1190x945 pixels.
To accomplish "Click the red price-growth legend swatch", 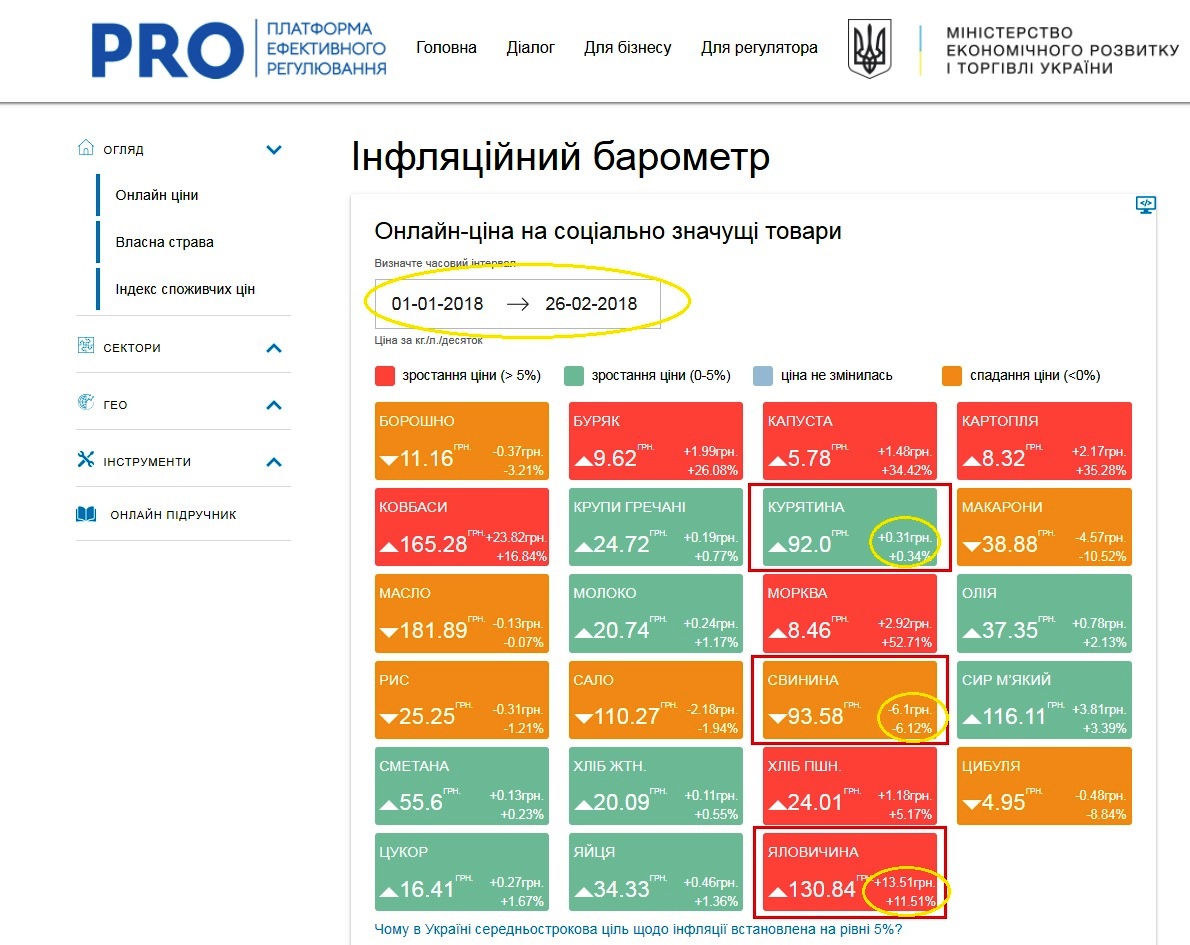I will coord(385,376).
